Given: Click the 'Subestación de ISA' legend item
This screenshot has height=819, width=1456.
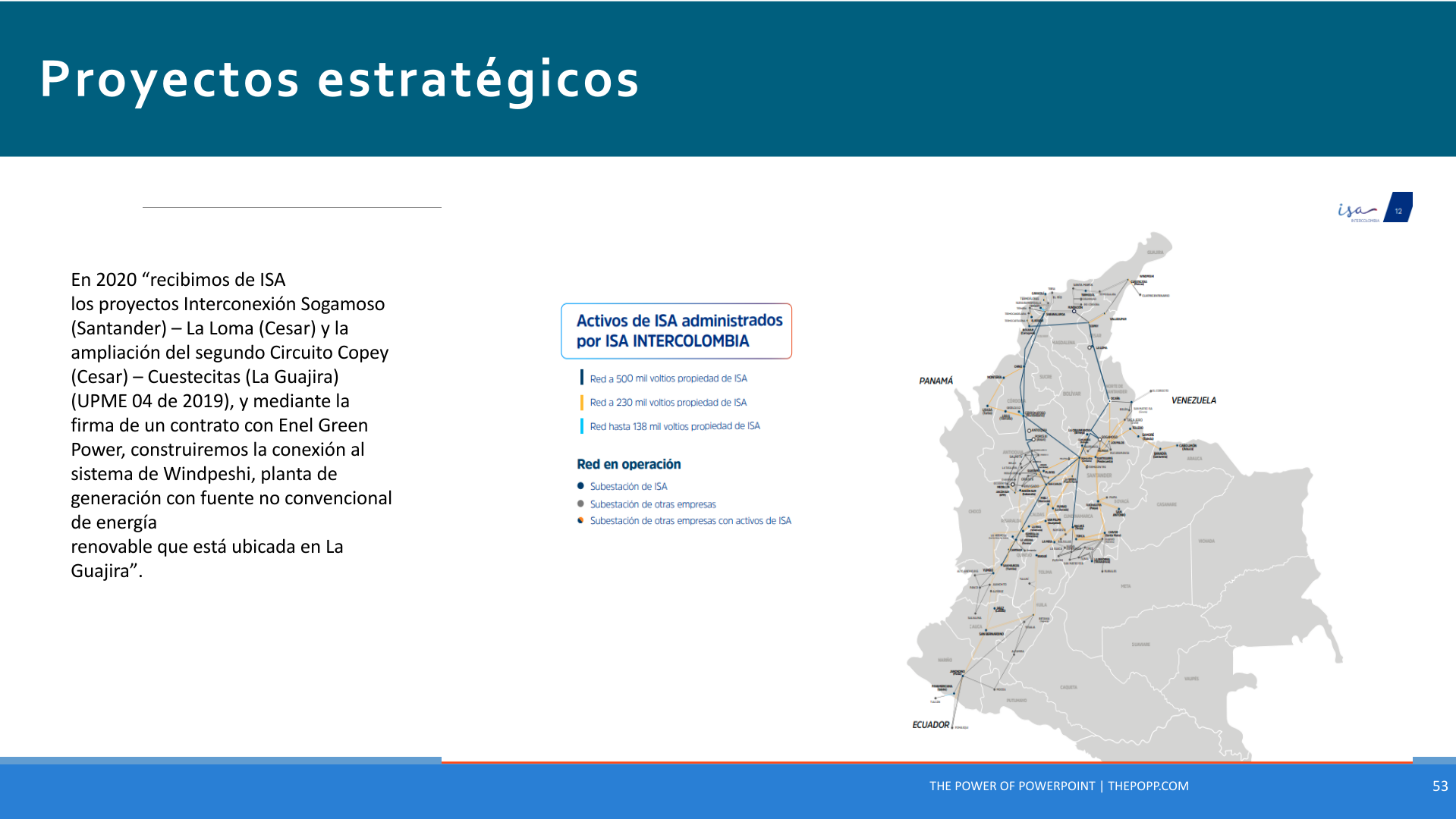Looking at the screenshot, I should coord(629,487).
